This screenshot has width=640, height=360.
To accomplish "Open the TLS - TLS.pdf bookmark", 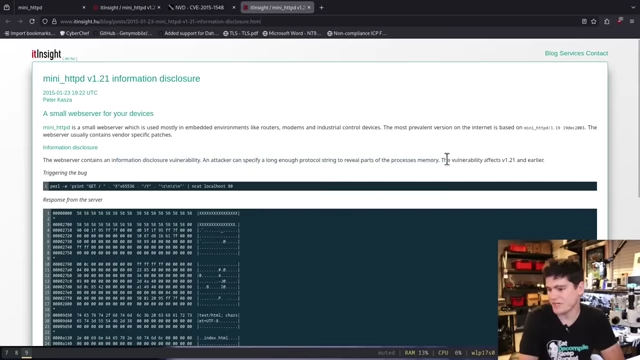I will pos(240,33).
